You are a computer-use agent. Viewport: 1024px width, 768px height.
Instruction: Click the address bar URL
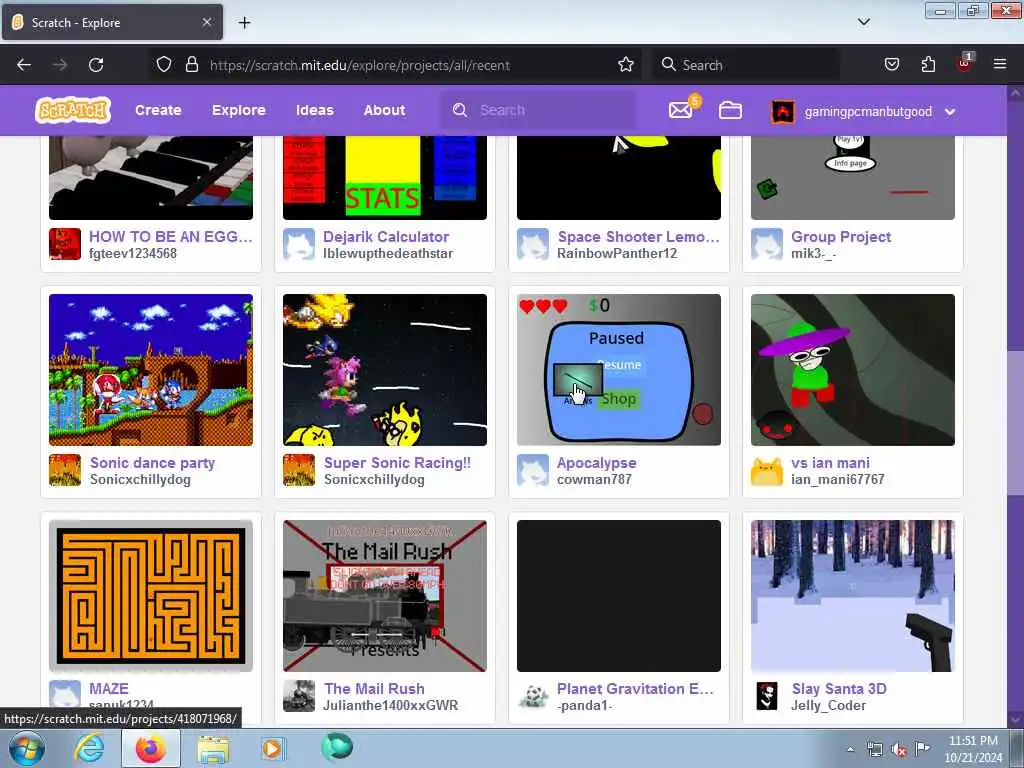tap(360, 65)
